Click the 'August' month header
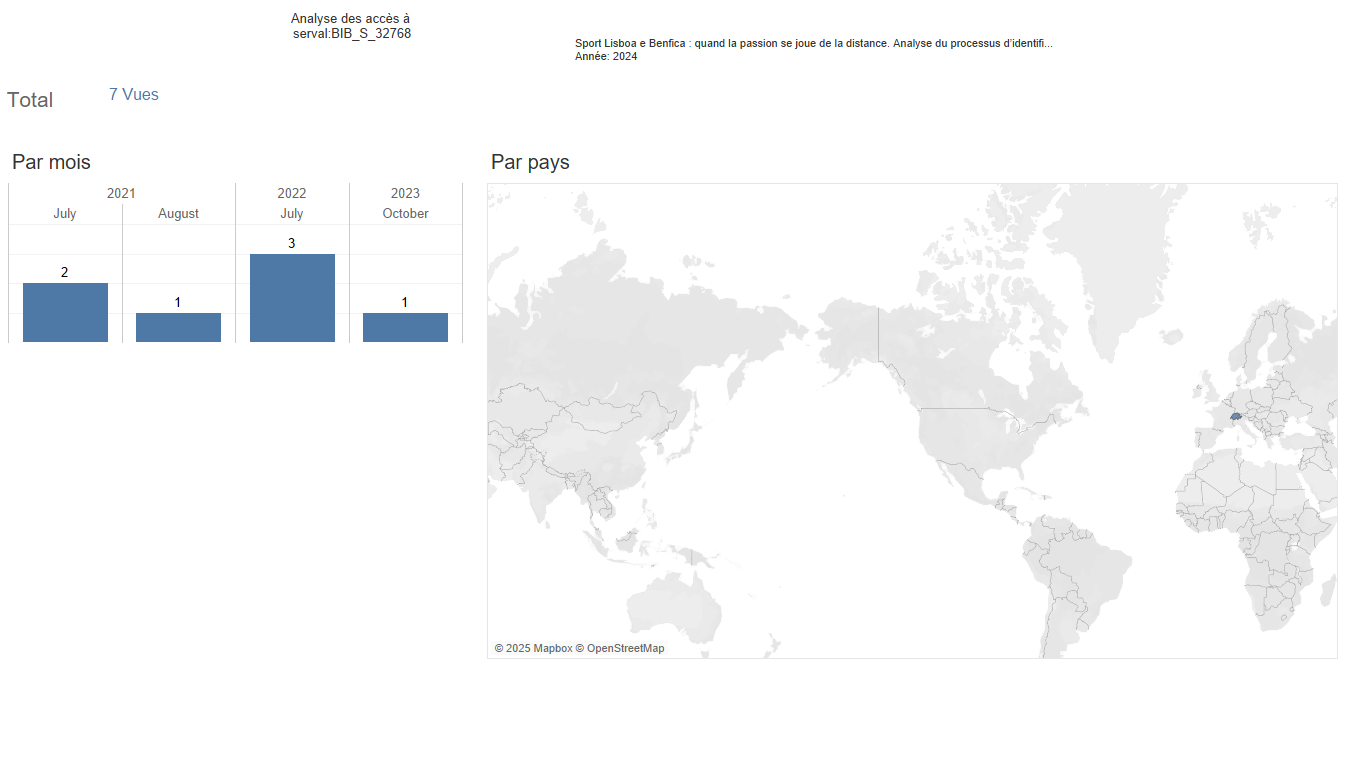 click(178, 213)
